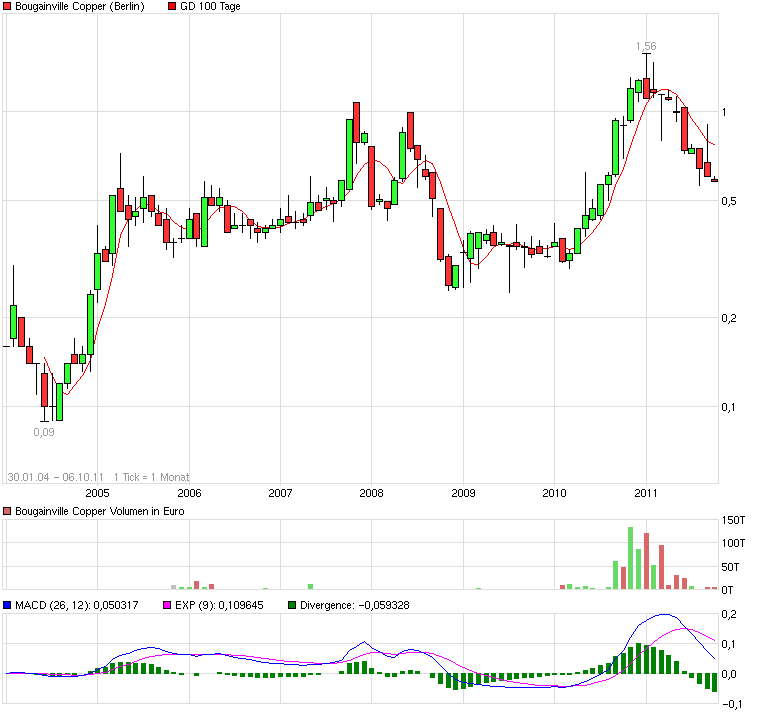Click the date range '30.01.04 – 06.10.11' text
760x712 pixels.
56,477
